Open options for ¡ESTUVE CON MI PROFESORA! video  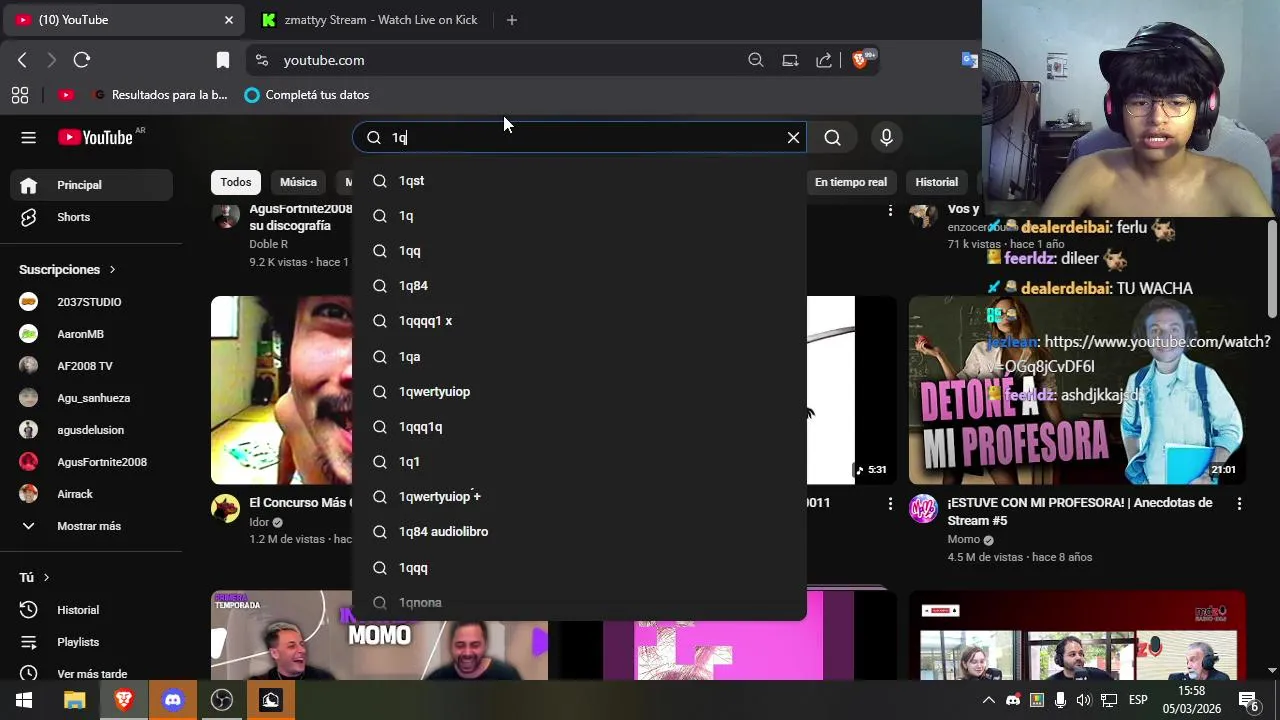click(1239, 505)
